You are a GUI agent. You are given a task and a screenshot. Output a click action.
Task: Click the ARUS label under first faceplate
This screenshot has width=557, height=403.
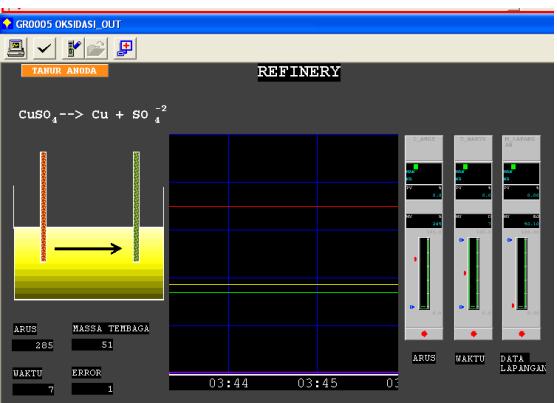(424, 358)
